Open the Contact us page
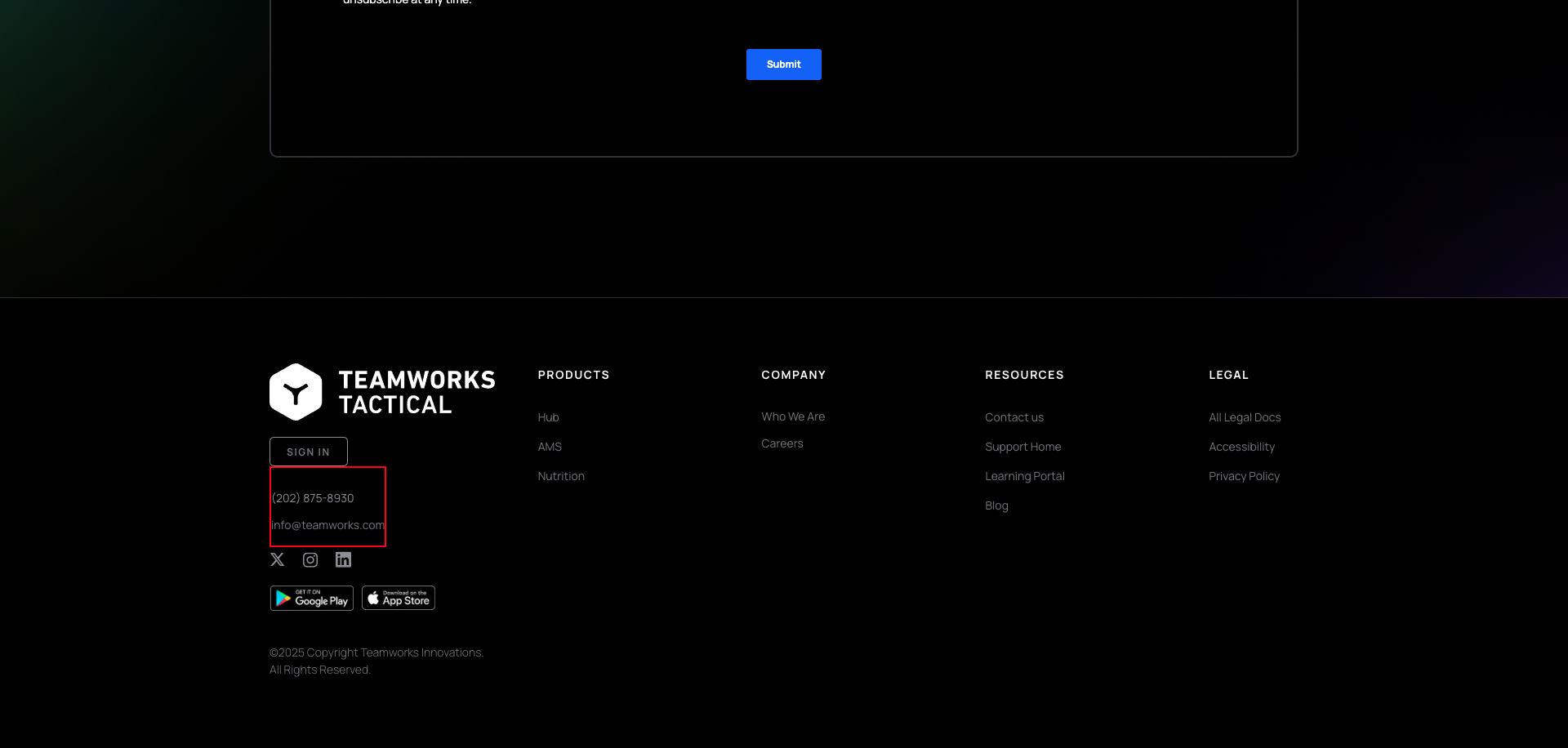The width and height of the screenshot is (1568, 748). pos(1014,416)
